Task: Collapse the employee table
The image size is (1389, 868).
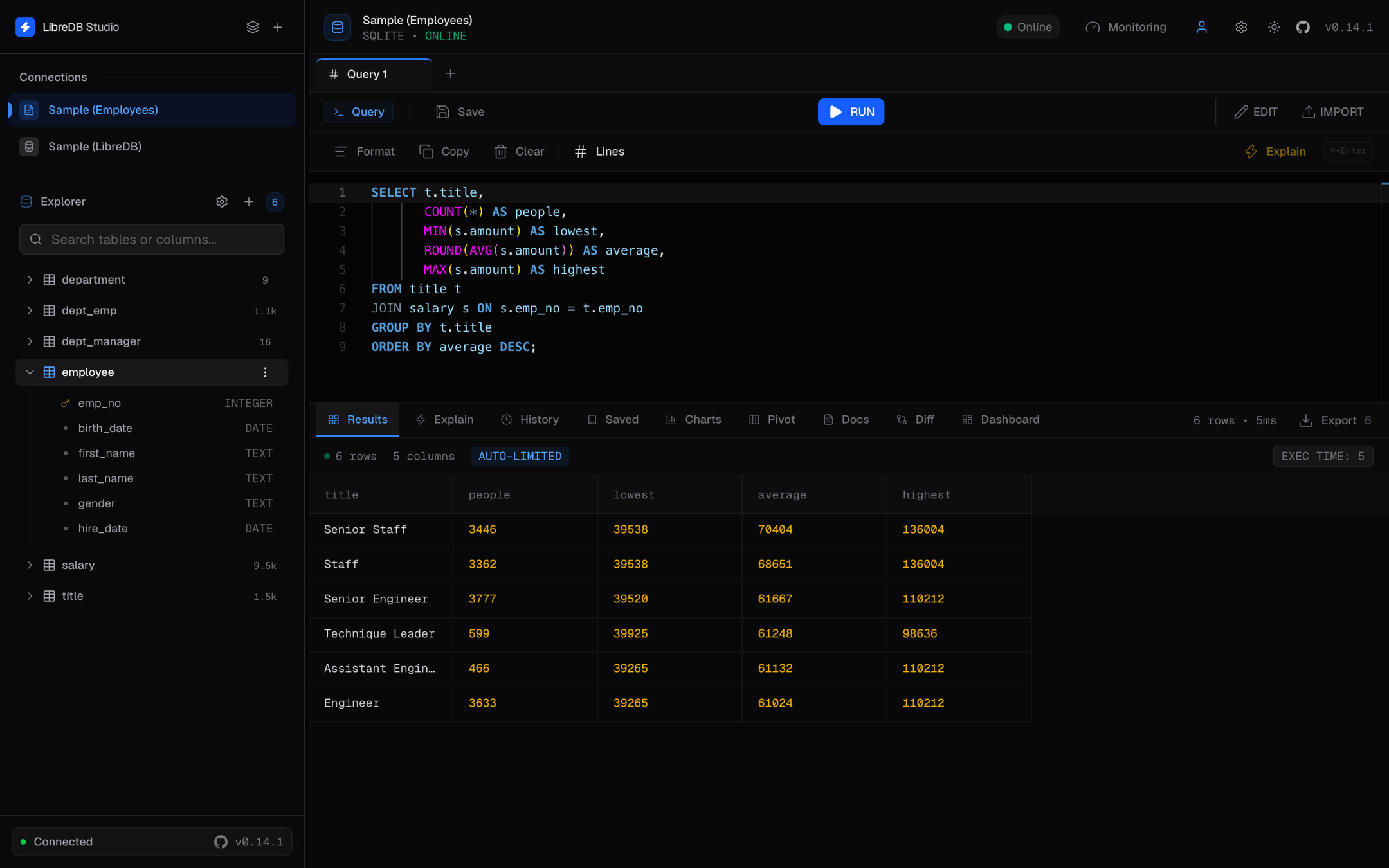Action: 30,372
